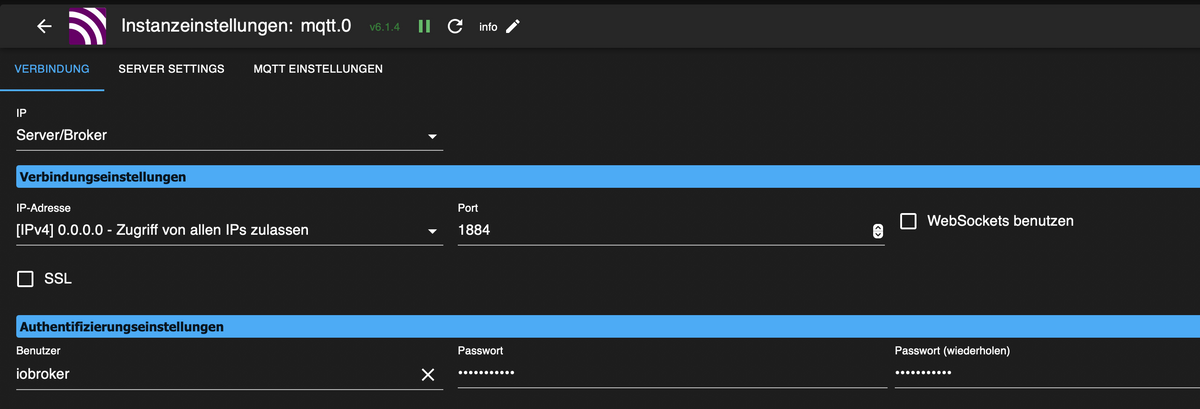Switch to the Server Settings tab
Viewport: 1200px width, 409px height.
point(171,69)
